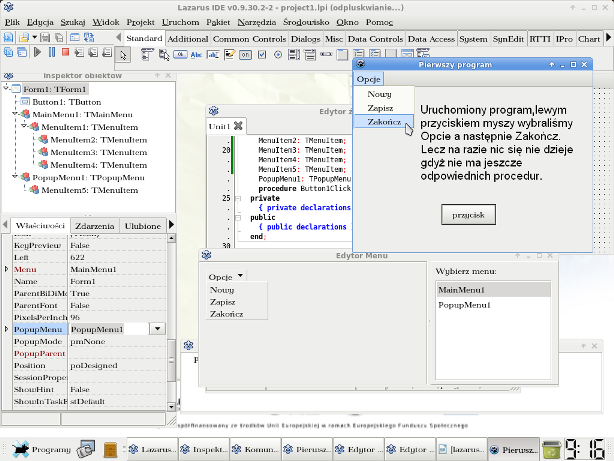This screenshot has width=614, height=461.
Task: Pick the TScrollBar component icon
Action: [x=326, y=54]
